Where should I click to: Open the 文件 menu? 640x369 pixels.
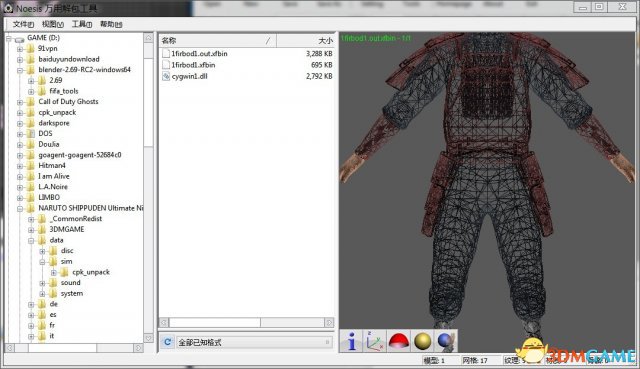click(x=23, y=24)
